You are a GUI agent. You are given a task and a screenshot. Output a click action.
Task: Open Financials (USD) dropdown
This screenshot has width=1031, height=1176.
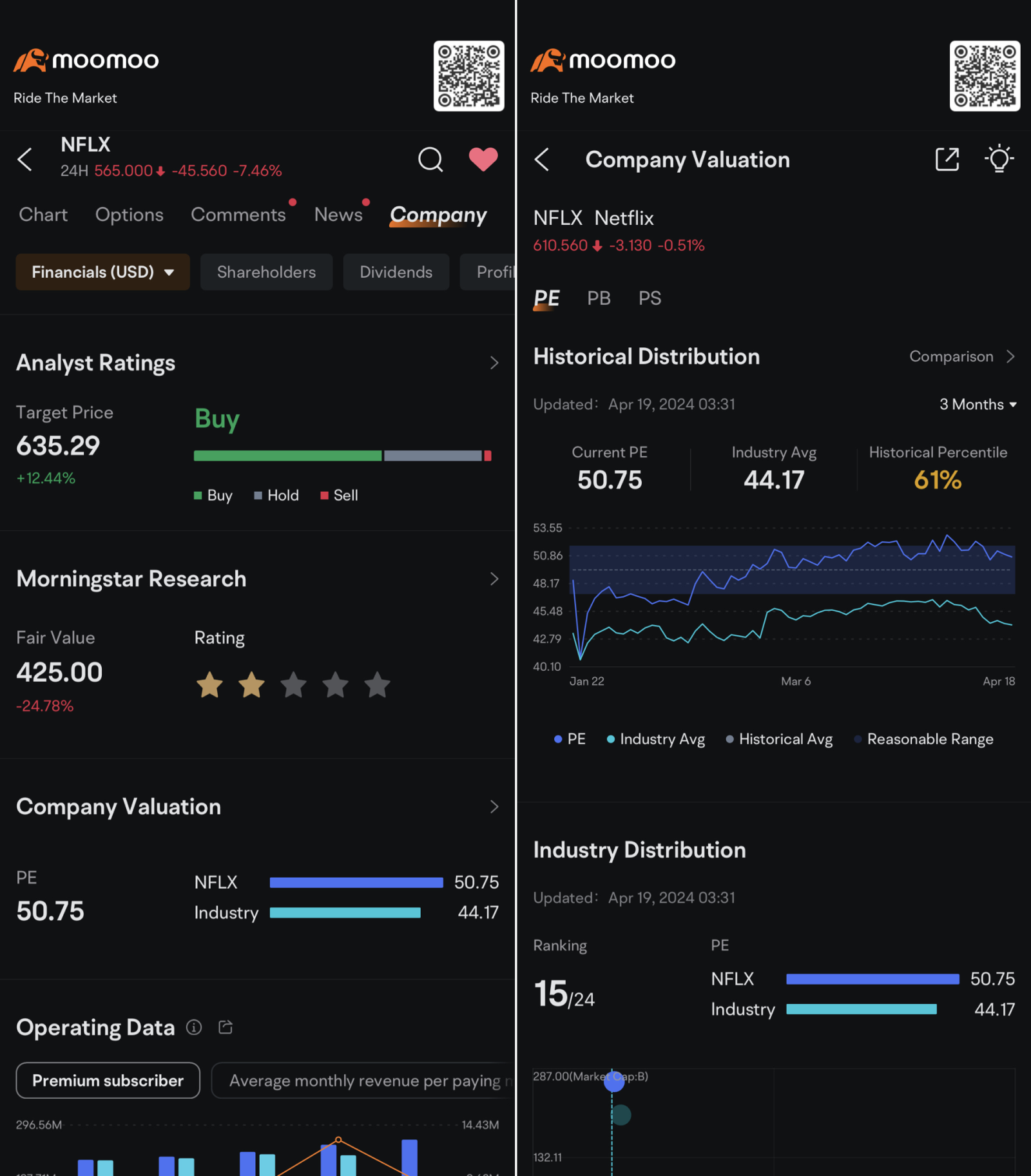point(102,272)
